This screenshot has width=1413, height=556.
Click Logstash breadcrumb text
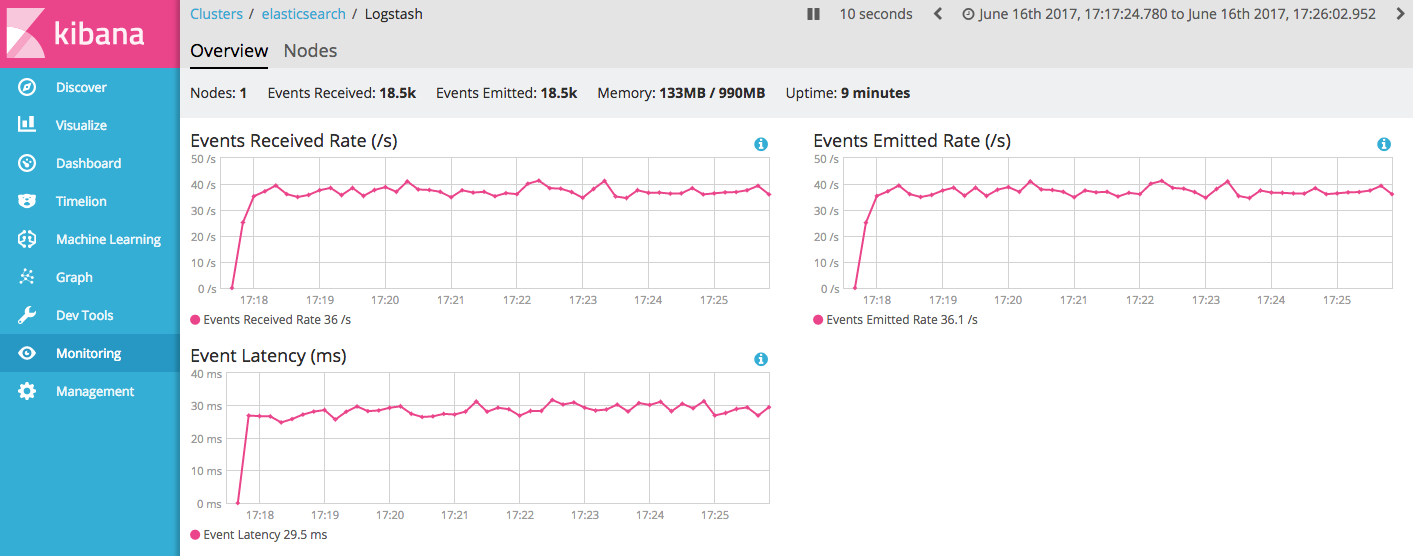click(393, 14)
